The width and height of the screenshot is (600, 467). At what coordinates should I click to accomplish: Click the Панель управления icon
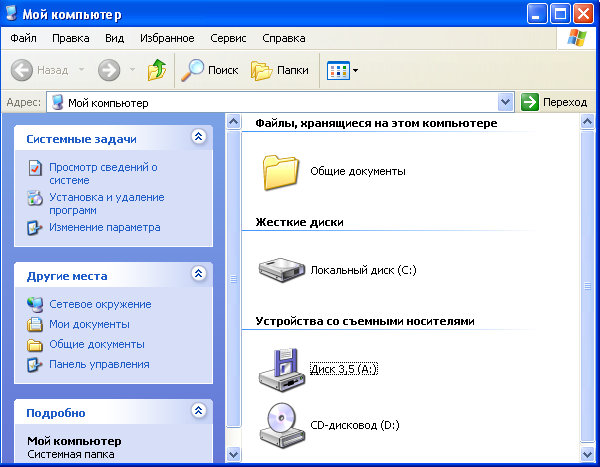pyautogui.click(x=34, y=364)
